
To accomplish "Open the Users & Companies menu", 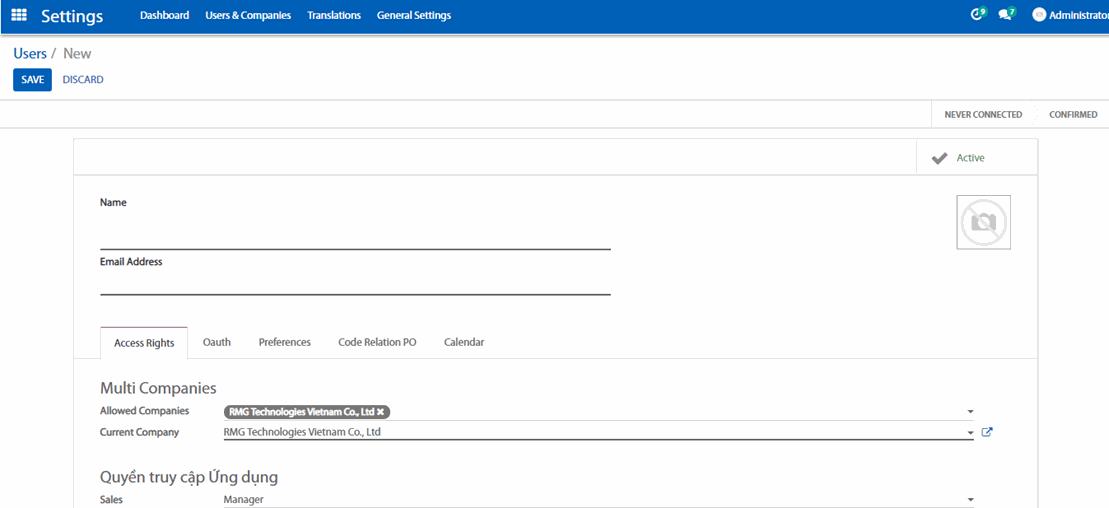I will point(248,16).
